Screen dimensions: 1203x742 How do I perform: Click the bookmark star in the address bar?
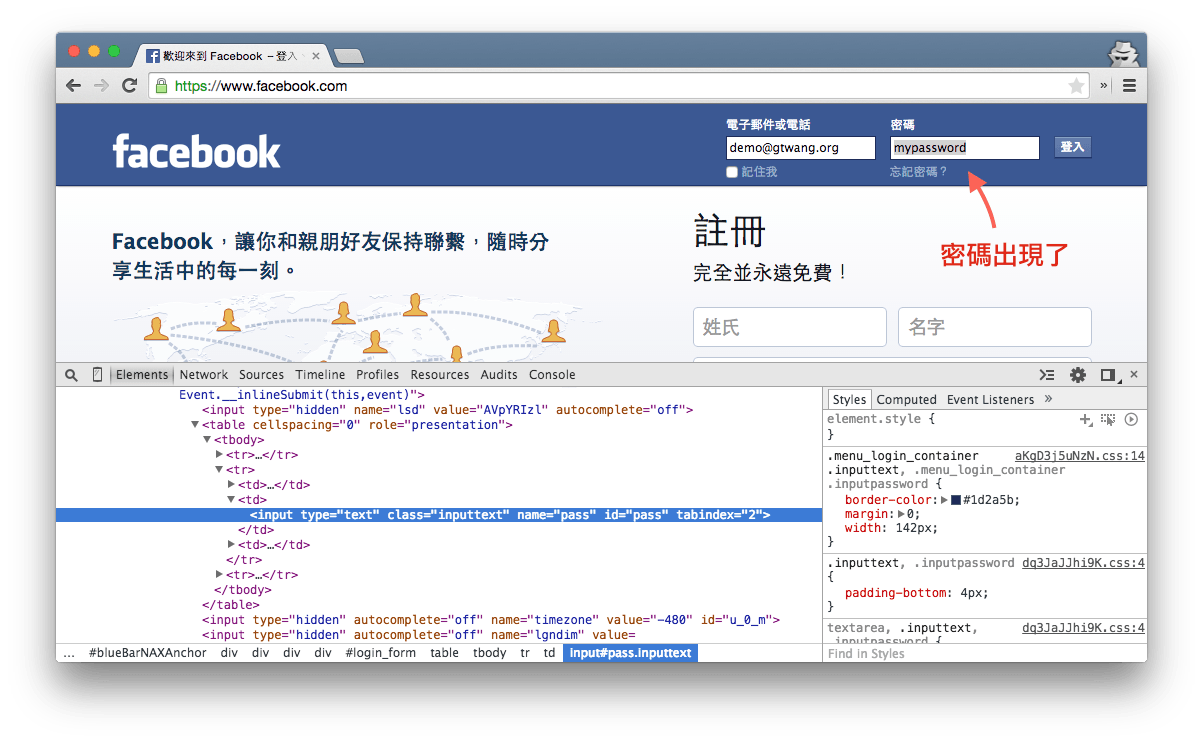point(1076,86)
